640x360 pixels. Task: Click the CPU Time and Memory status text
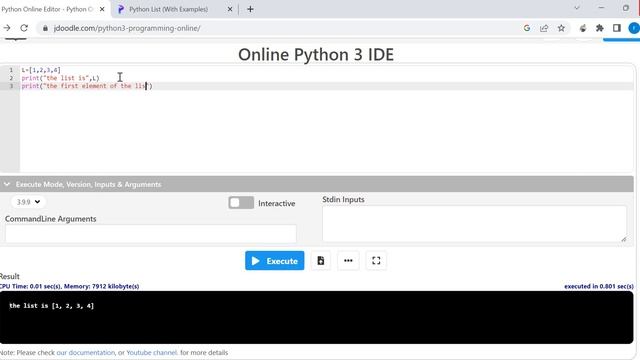click(x=69, y=286)
